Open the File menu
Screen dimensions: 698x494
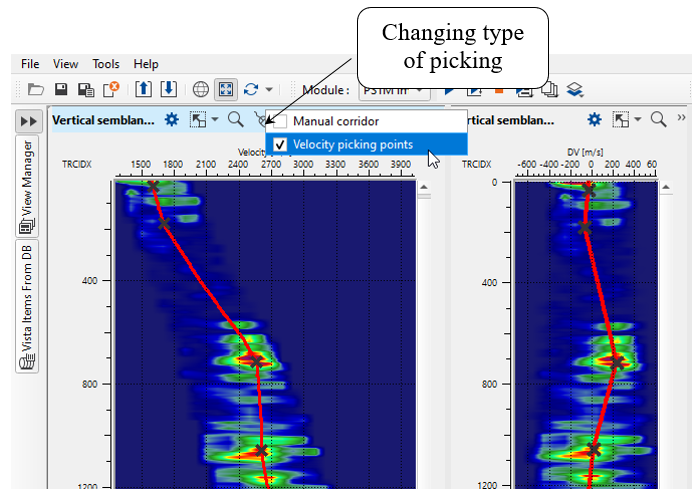30,64
